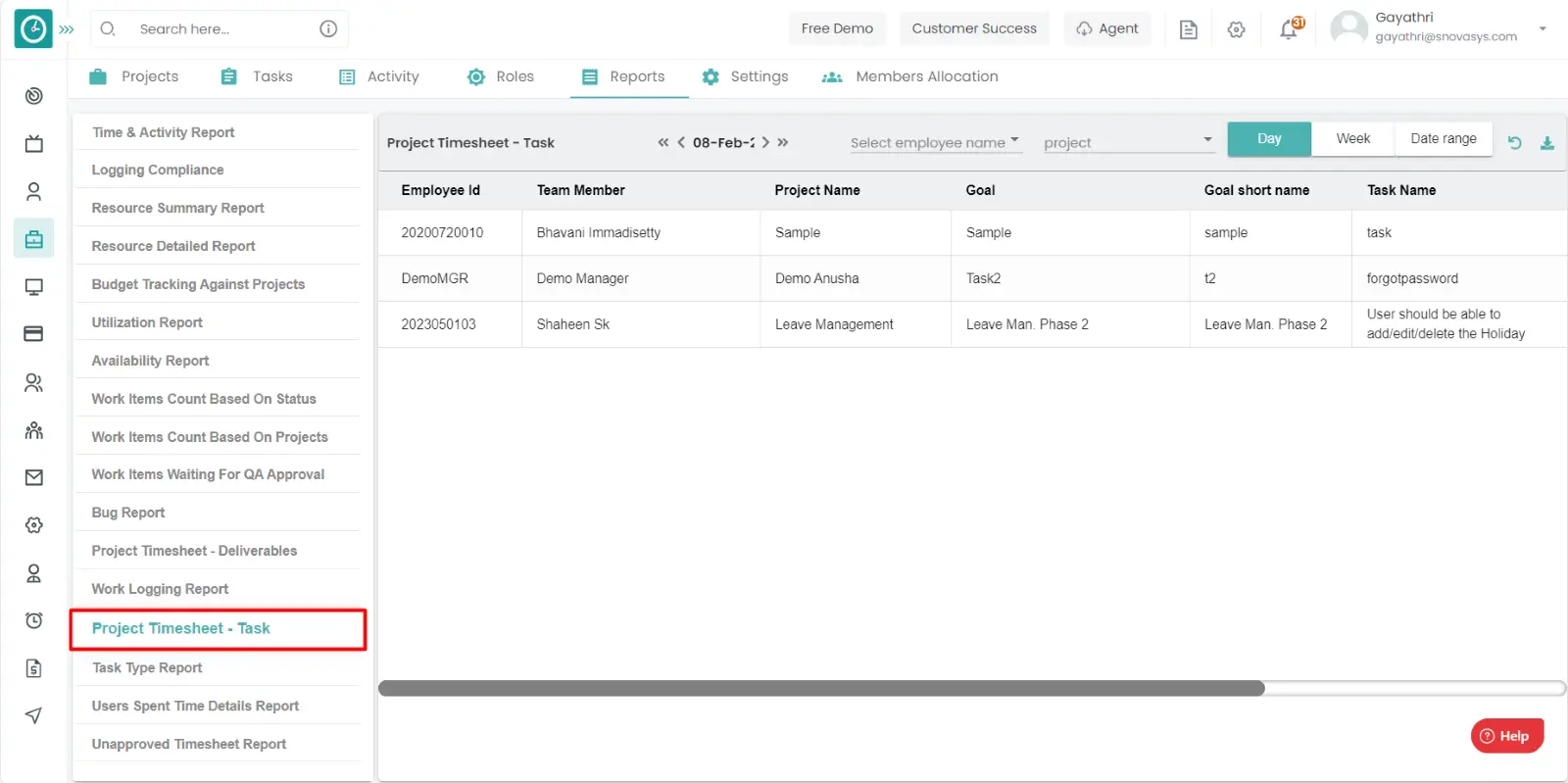Go to previous day arrow

681,142
